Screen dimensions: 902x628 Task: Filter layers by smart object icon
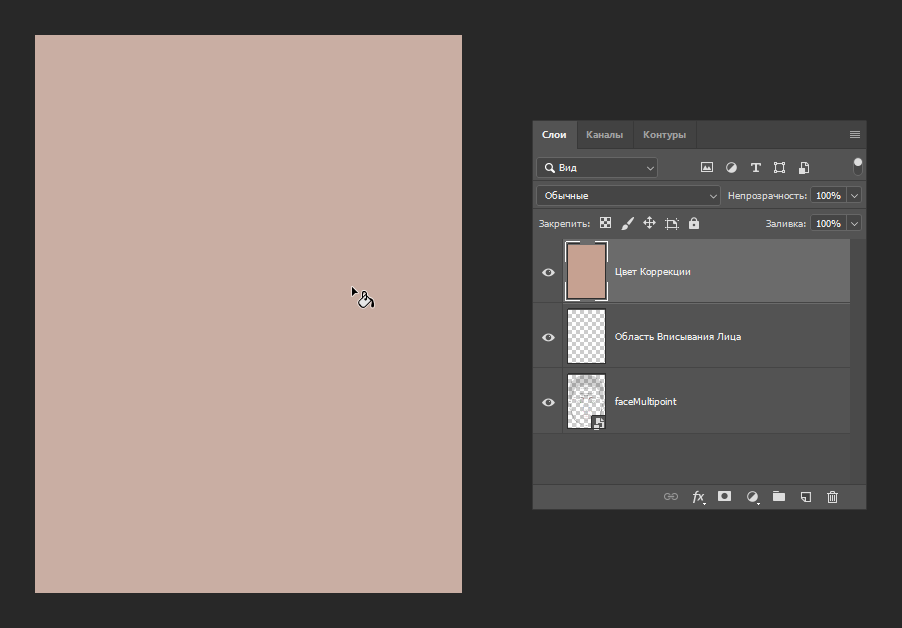coord(804,167)
